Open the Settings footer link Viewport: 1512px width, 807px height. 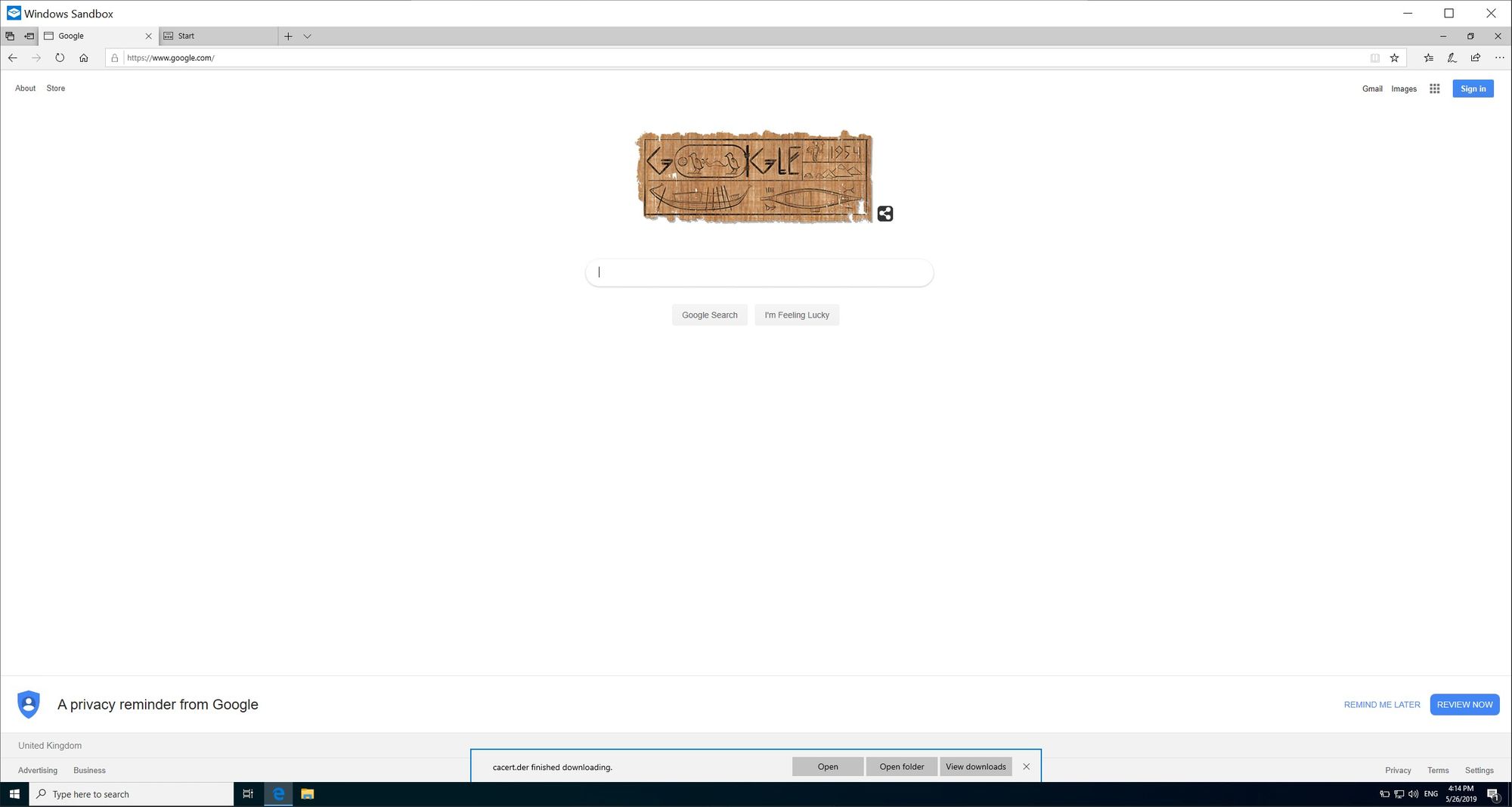pos(1479,770)
